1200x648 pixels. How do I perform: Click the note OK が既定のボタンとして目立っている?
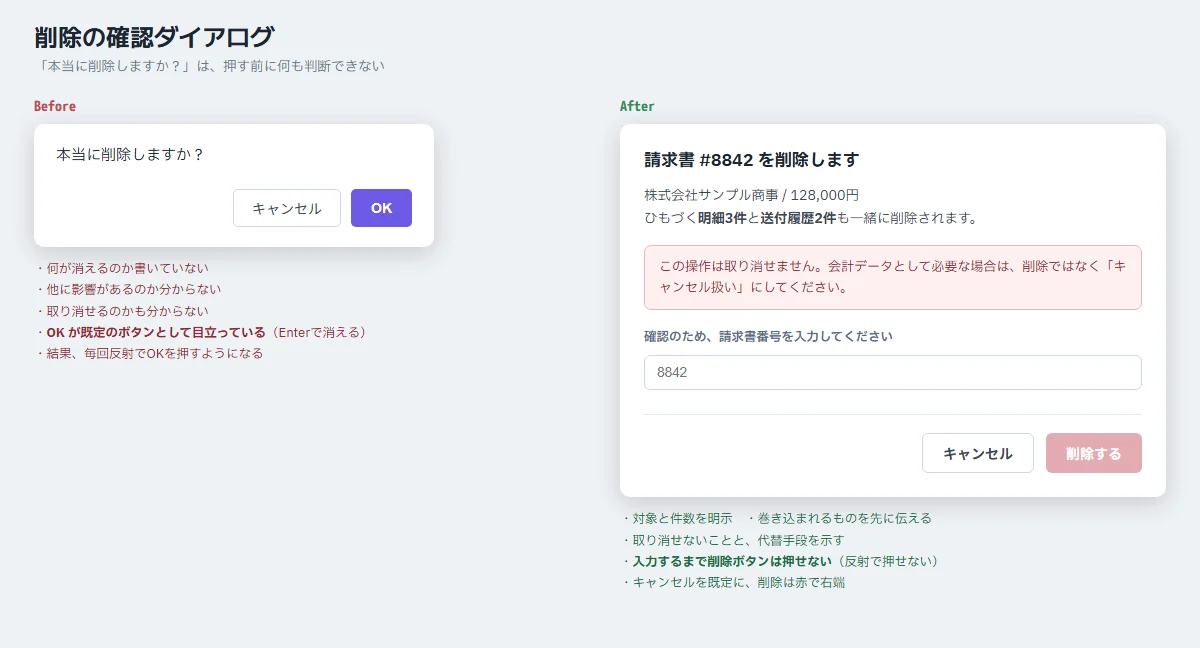tap(202, 332)
